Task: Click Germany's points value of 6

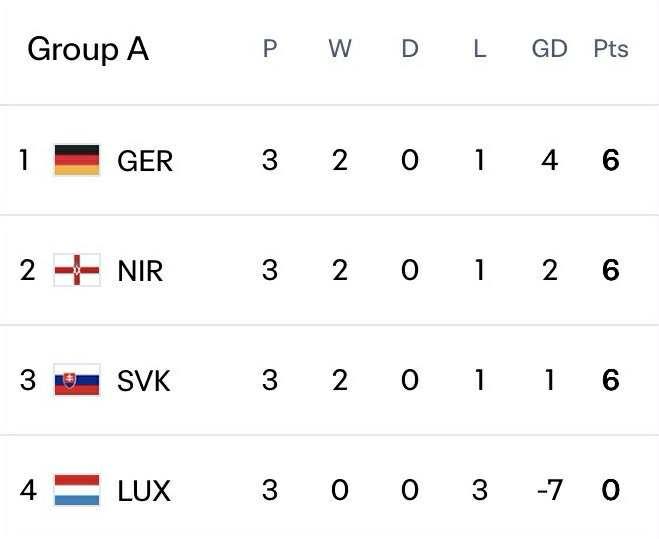Action: click(611, 160)
